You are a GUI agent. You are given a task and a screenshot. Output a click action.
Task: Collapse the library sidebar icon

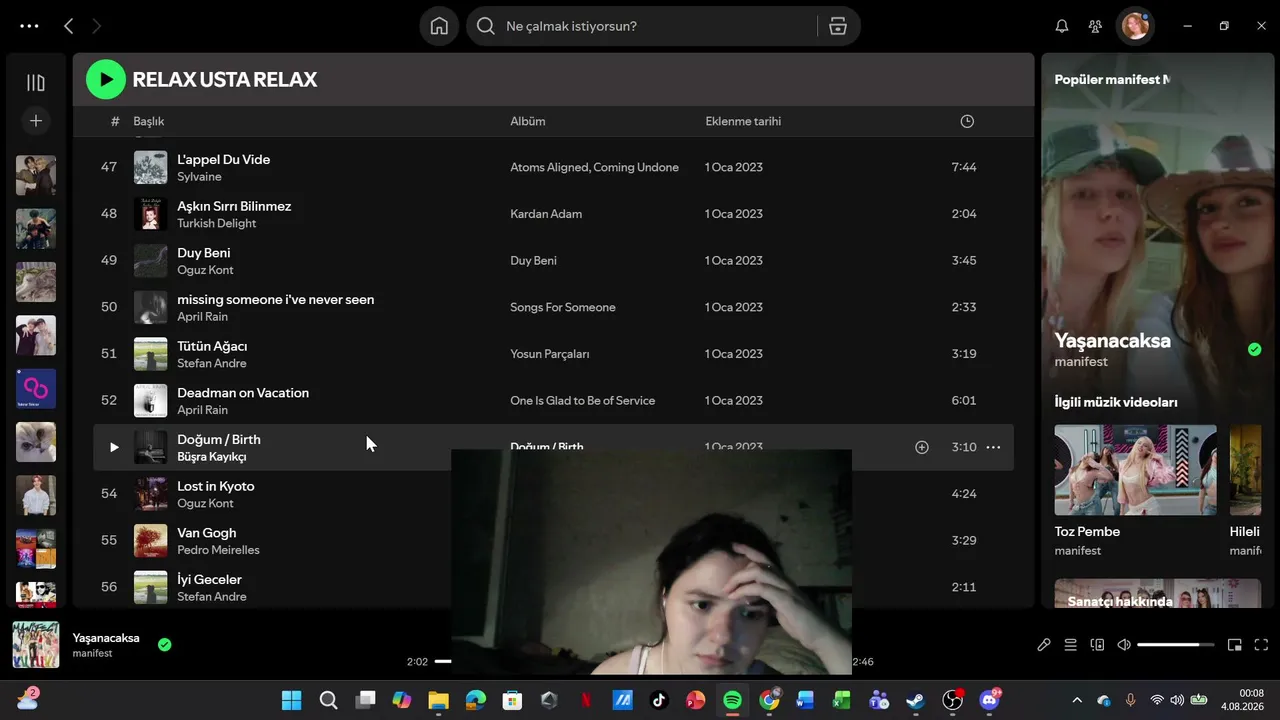(x=36, y=83)
